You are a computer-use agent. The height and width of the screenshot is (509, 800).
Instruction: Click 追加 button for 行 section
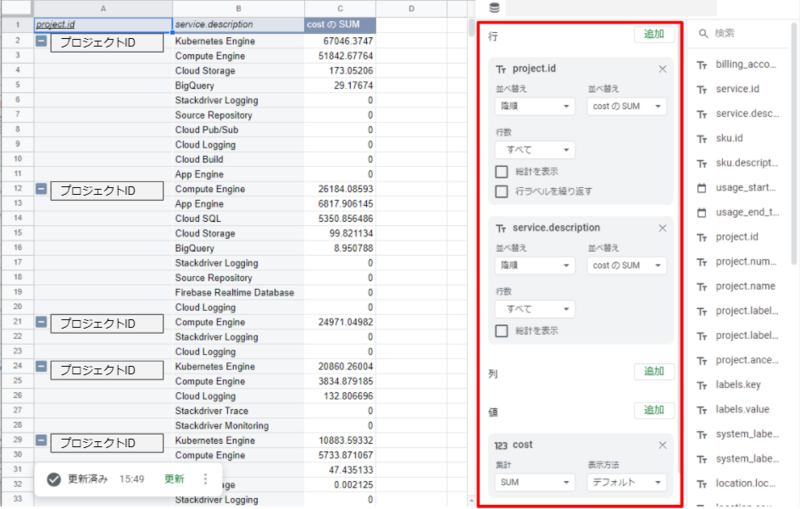654,34
